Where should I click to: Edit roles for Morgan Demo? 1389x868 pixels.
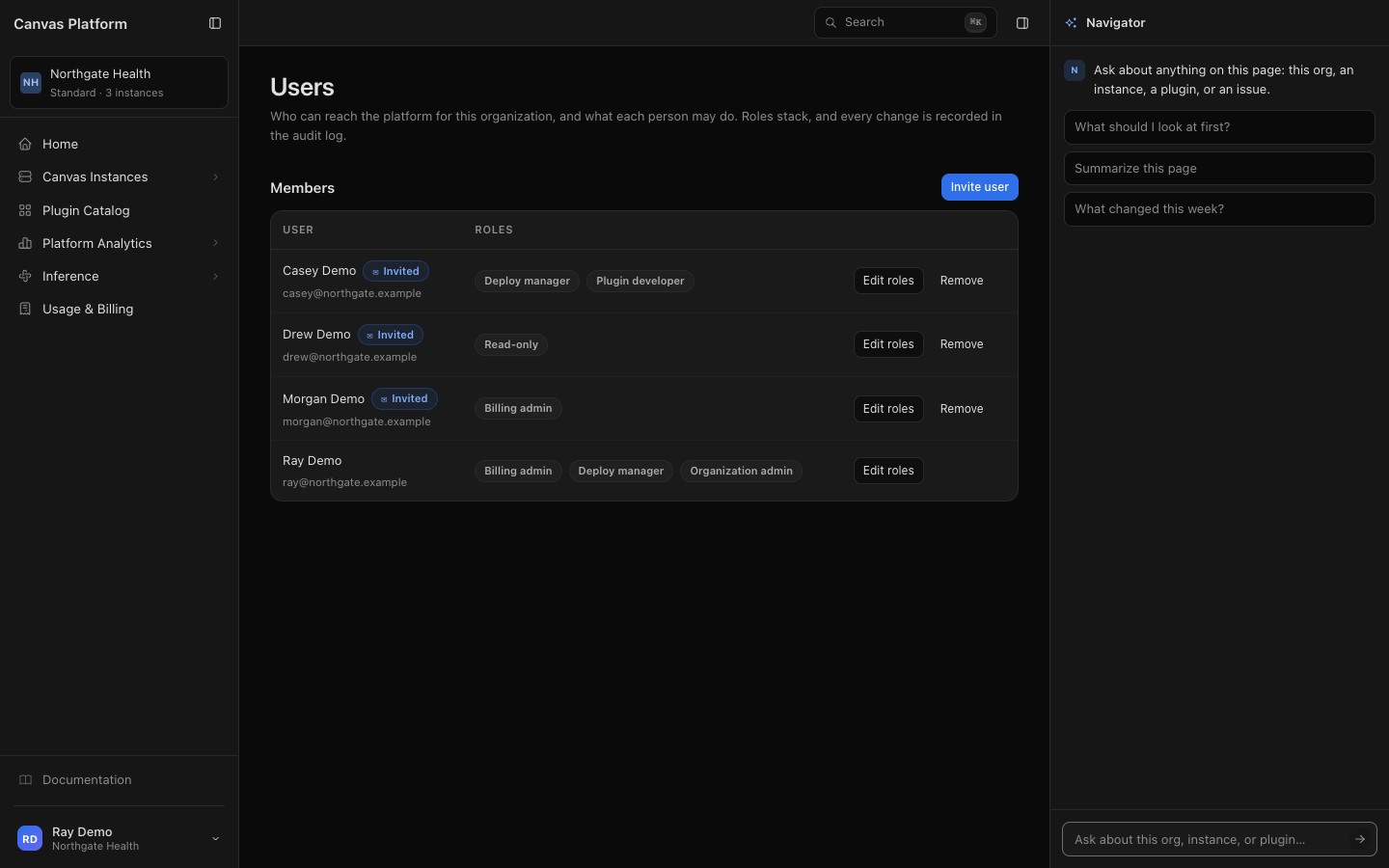[888, 409]
